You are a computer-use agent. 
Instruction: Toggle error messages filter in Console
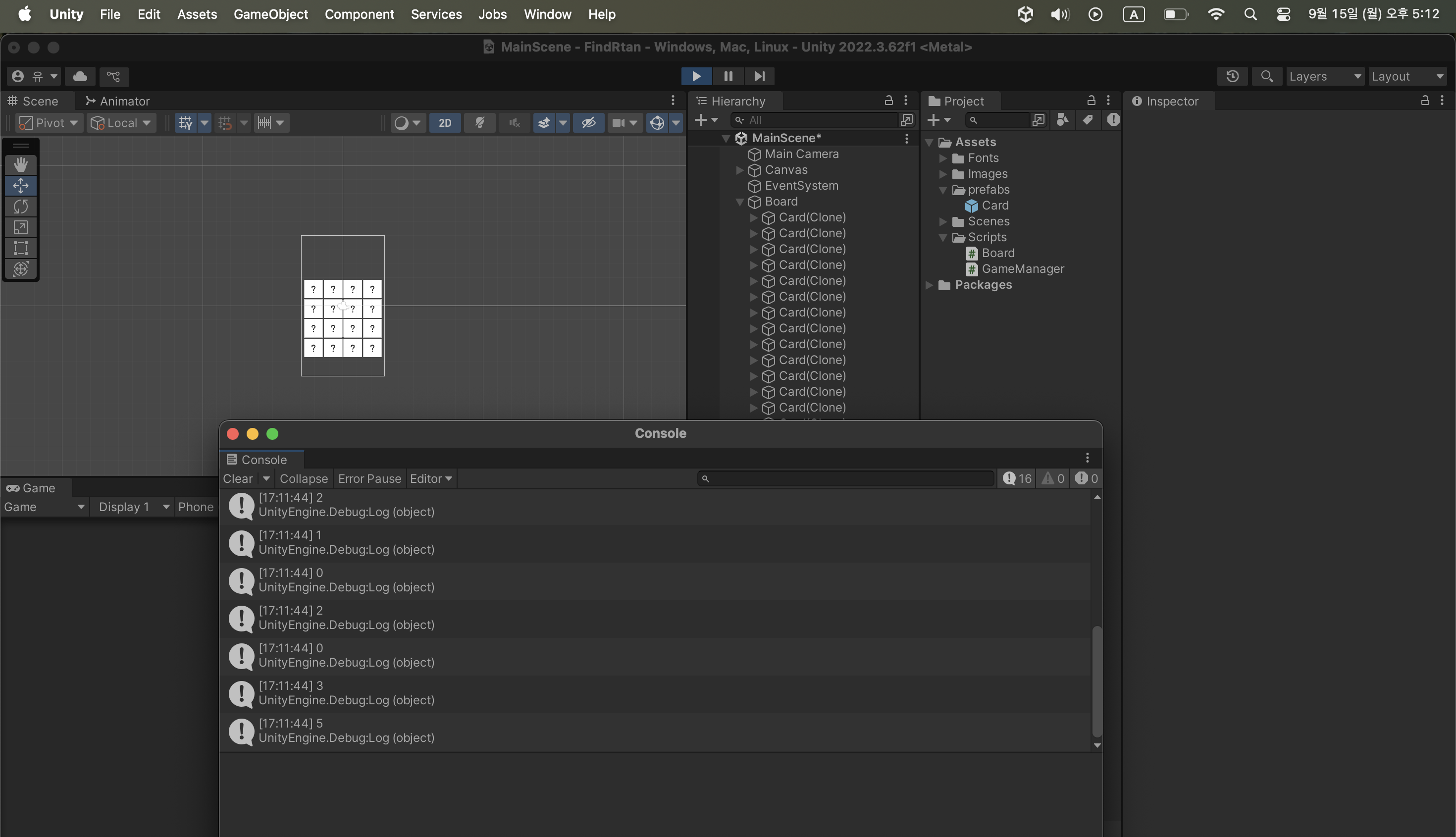(1087, 479)
